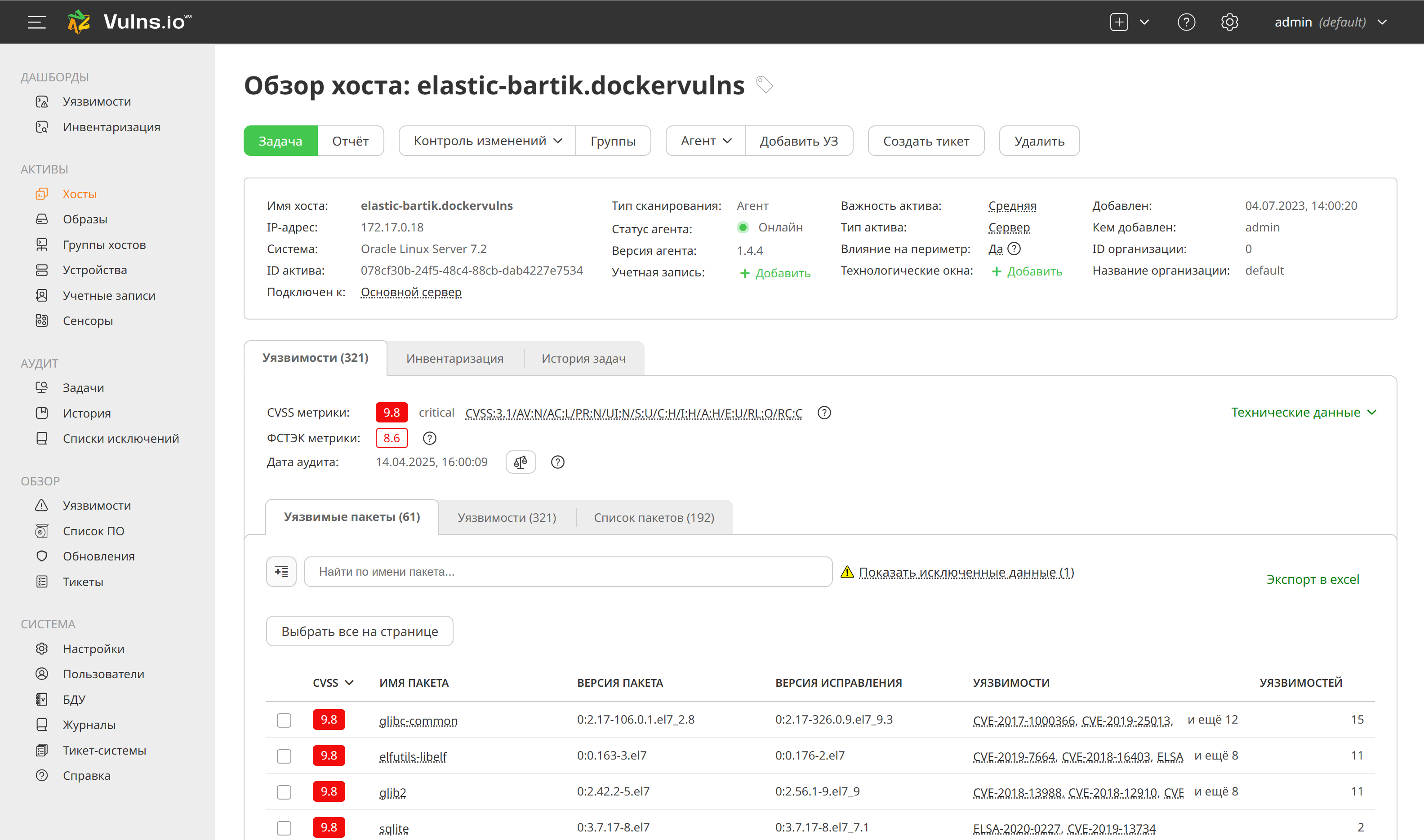The width and height of the screenshot is (1424, 840).
Task: Expand the Агент dropdown button
Action: (x=705, y=140)
